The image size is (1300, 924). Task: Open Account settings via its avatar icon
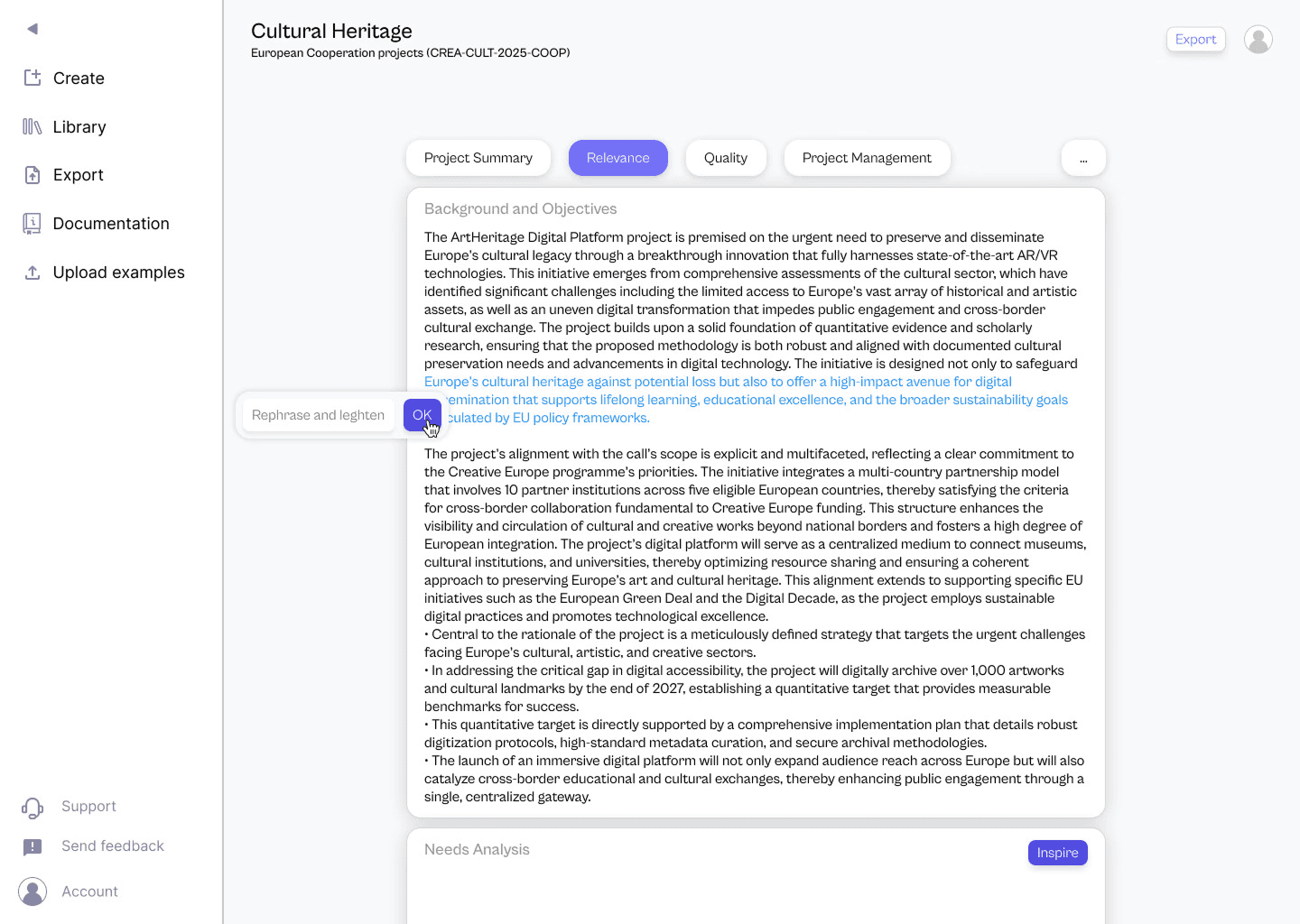(32, 892)
